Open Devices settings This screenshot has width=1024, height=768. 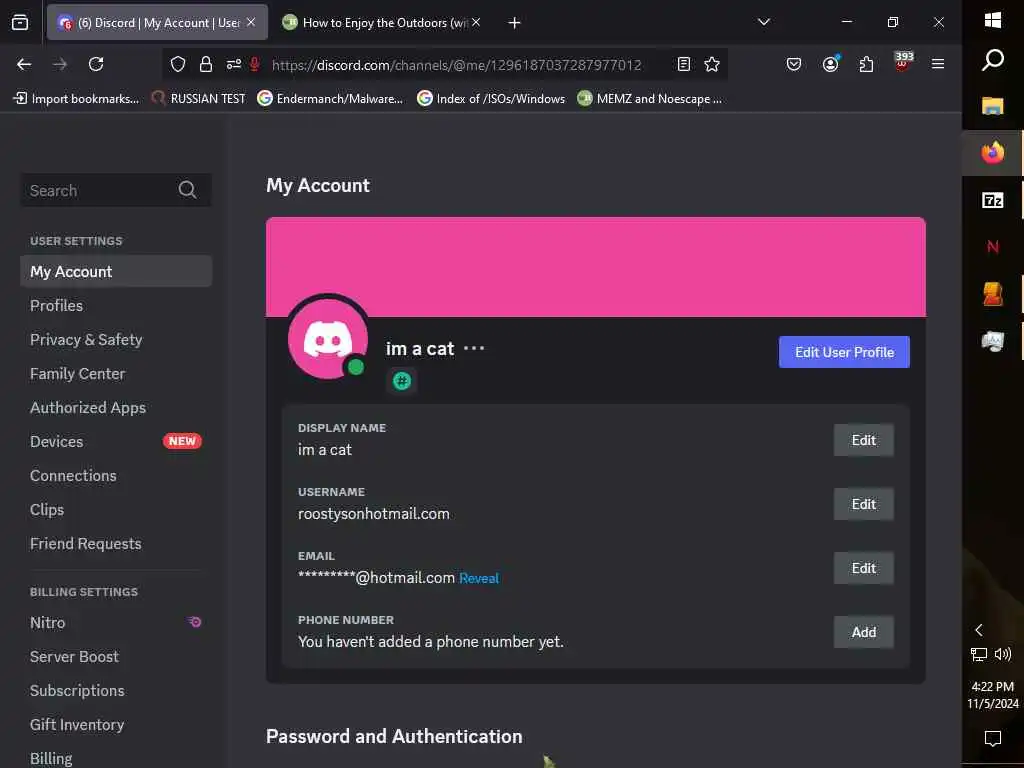pyautogui.click(x=116, y=441)
